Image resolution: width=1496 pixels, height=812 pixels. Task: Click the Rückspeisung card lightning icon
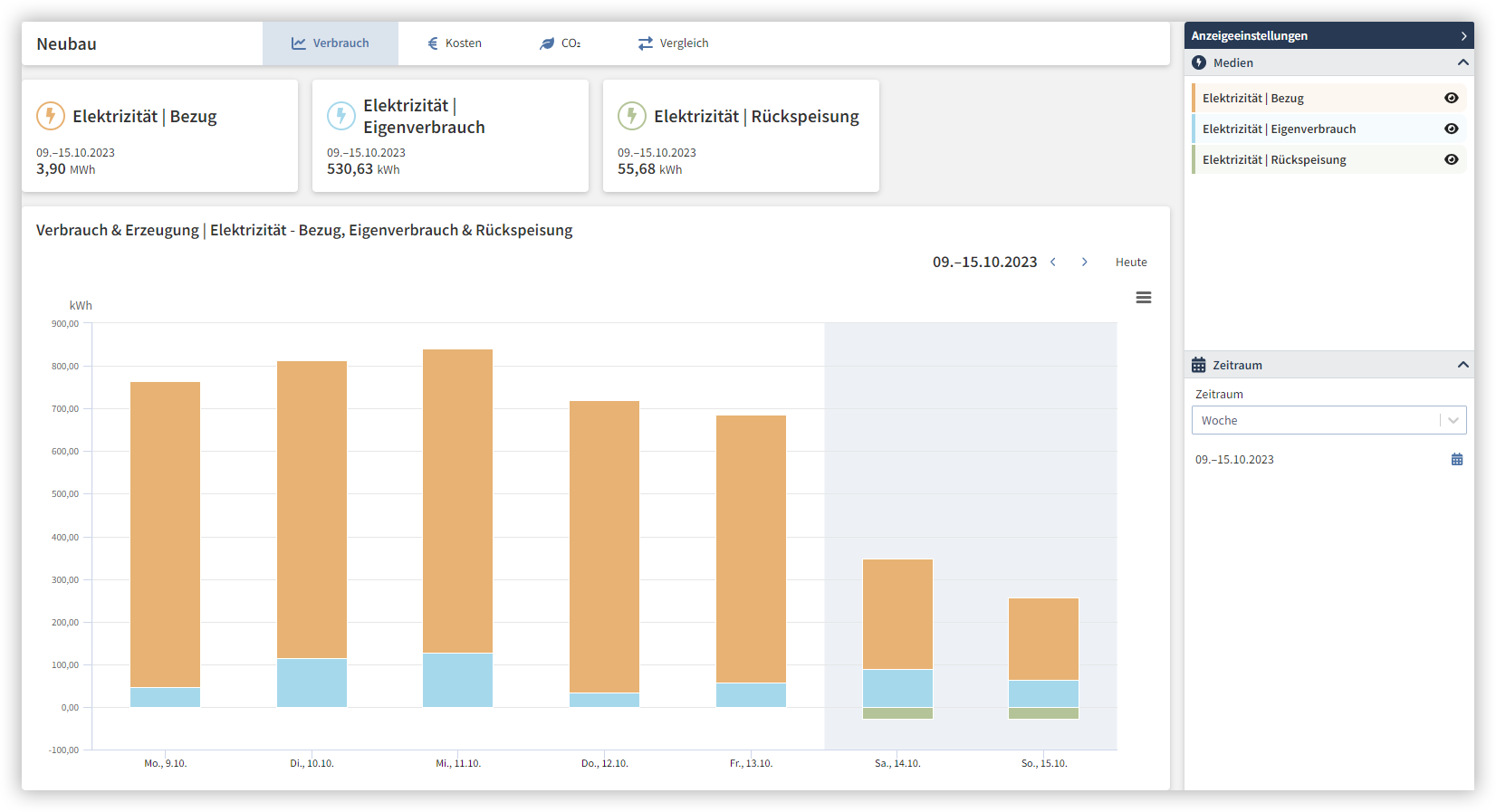(x=632, y=116)
